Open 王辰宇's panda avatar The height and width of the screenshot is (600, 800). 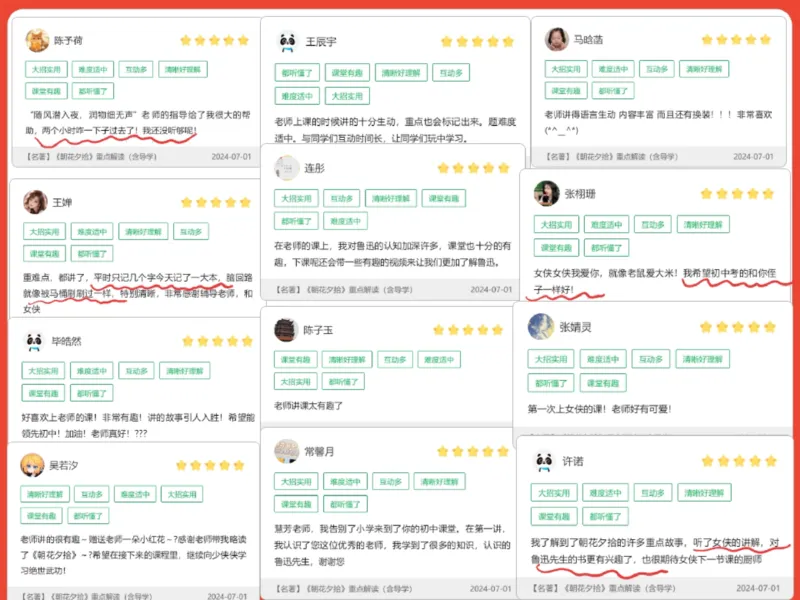287,41
